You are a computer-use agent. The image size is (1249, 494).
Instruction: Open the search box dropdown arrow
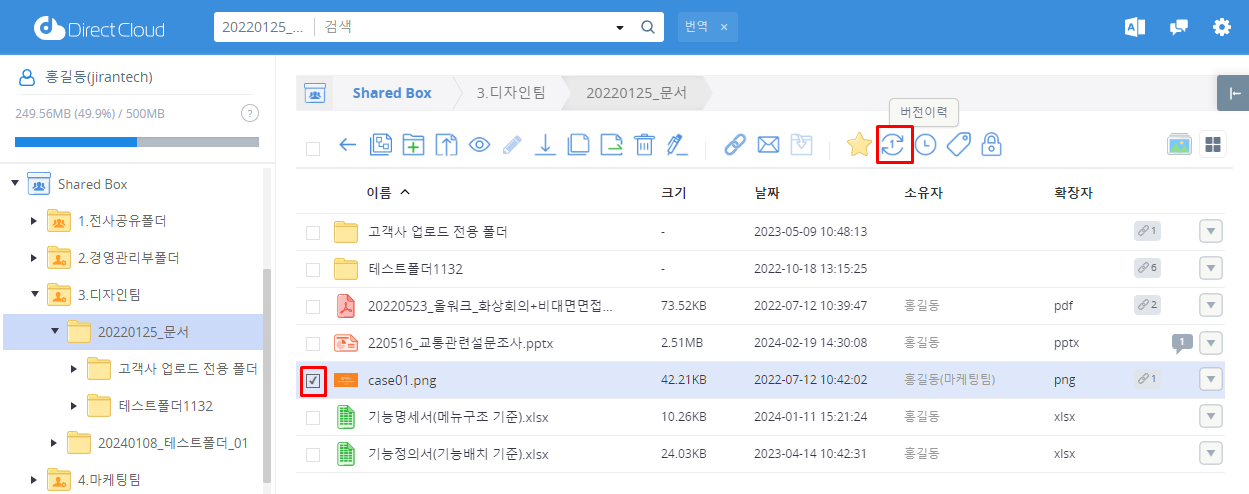click(x=620, y=27)
